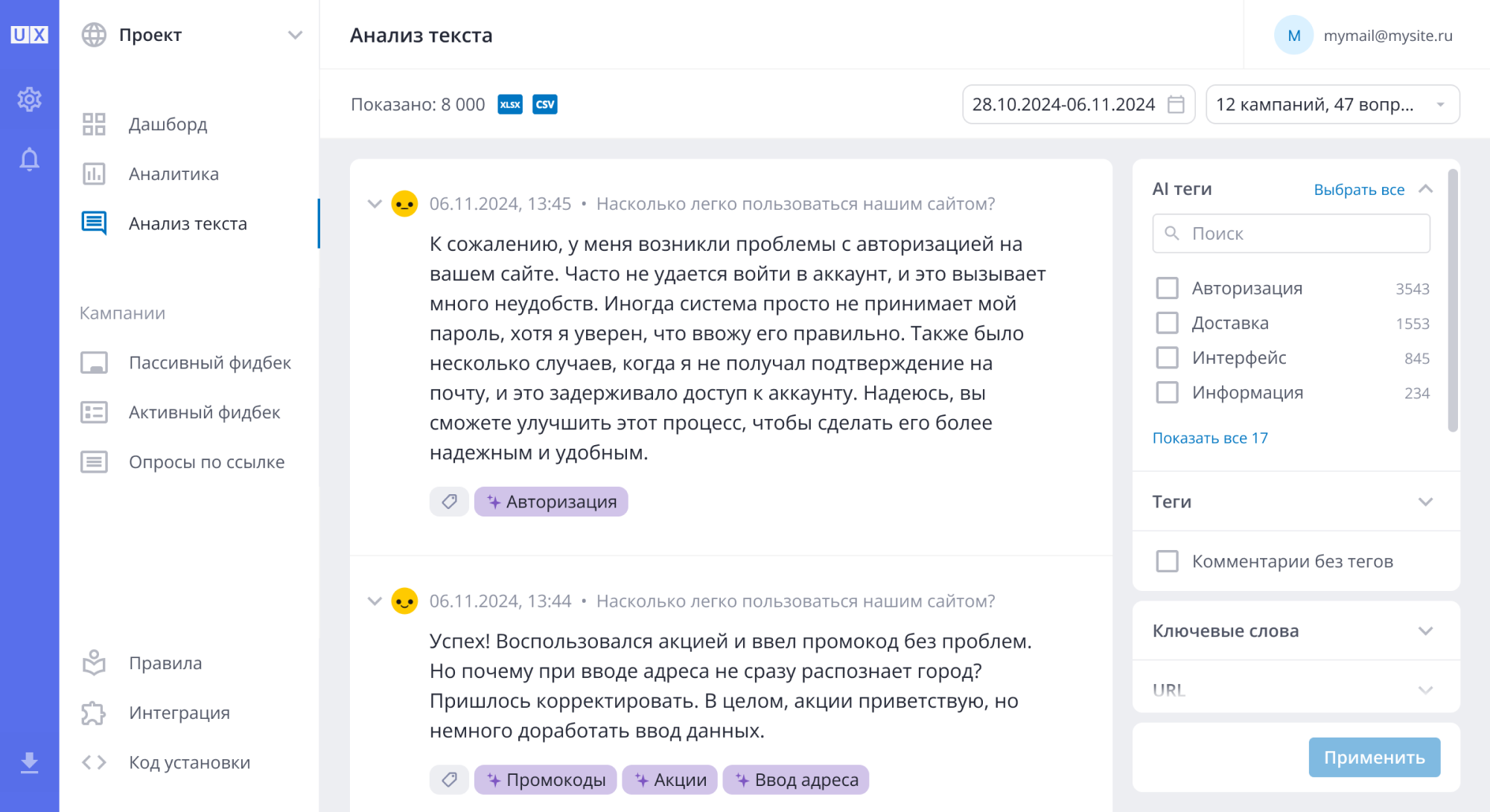
Task: Tick the Комментарии без тегов checkbox
Action: click(x=1167, y=561)
